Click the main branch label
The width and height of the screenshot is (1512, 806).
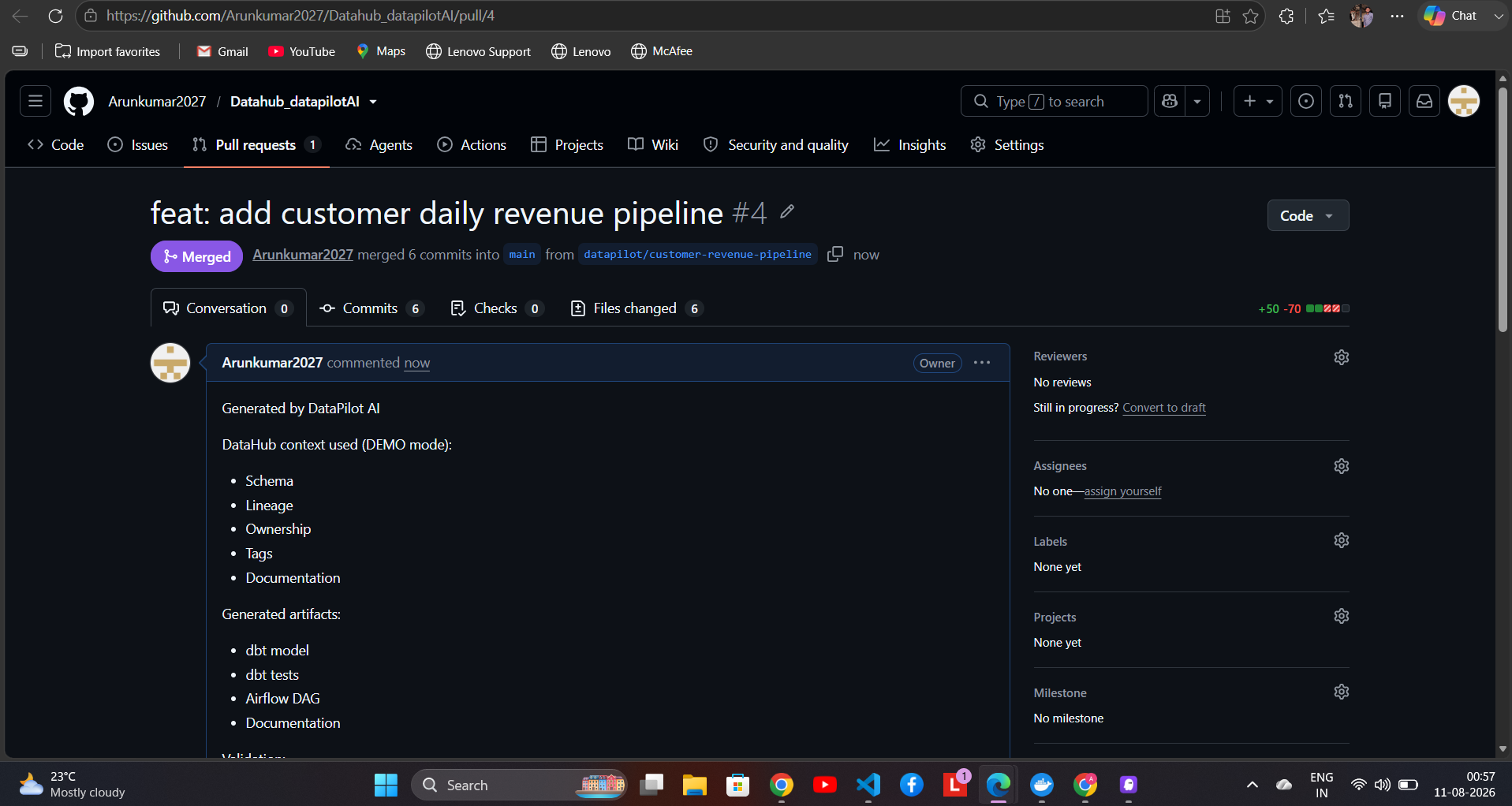(522, 254)
